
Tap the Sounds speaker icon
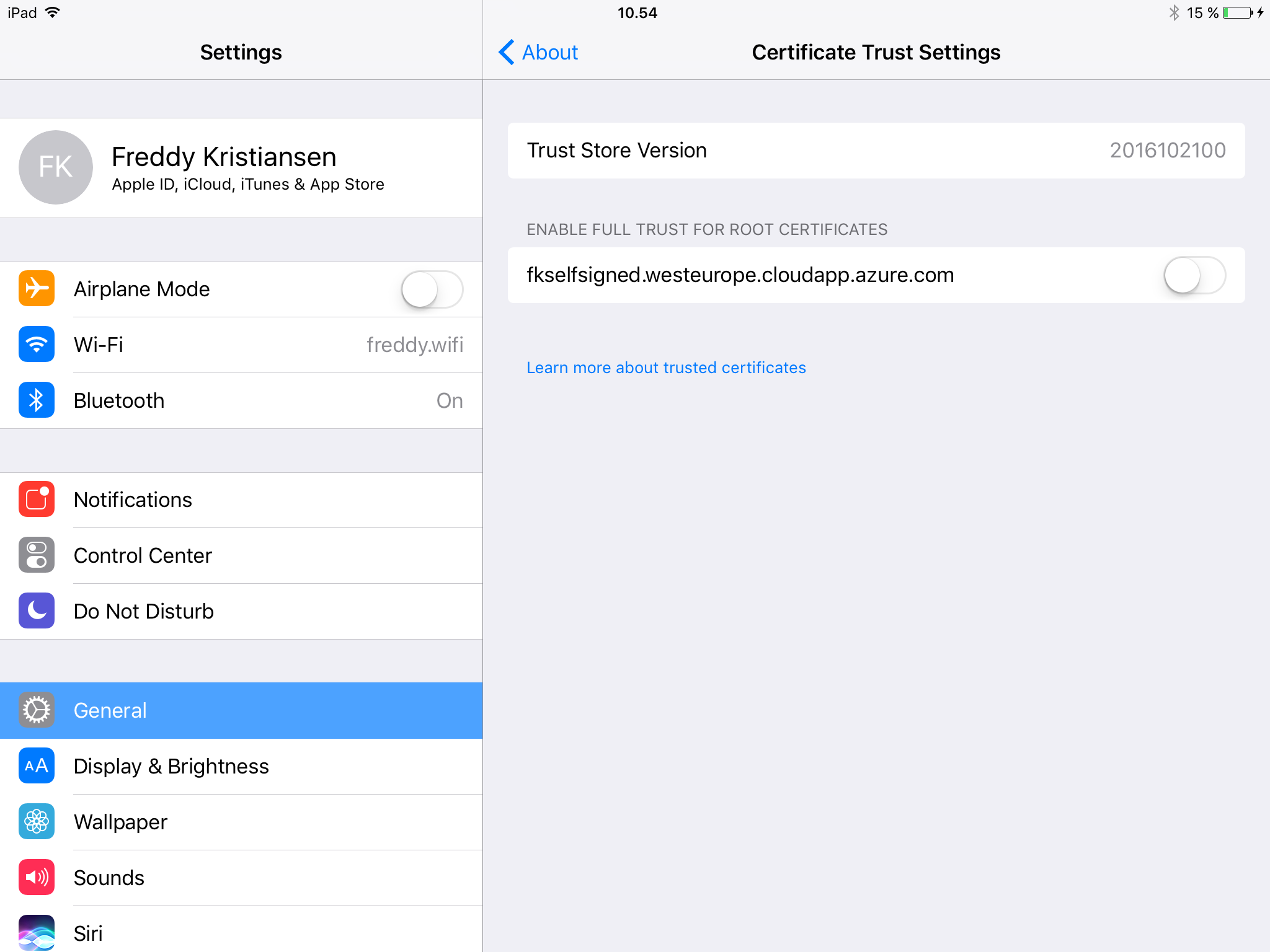click(37, 878)
